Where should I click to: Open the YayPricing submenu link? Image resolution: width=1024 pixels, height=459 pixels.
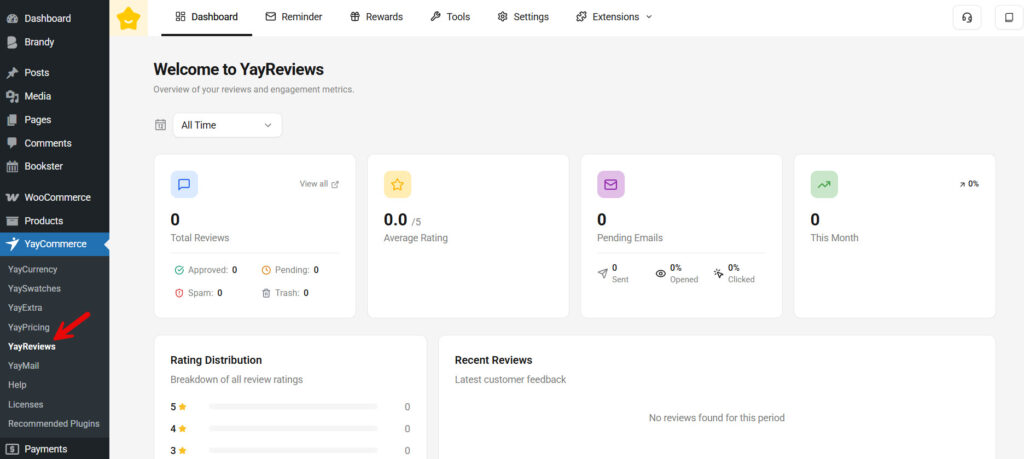29,327
